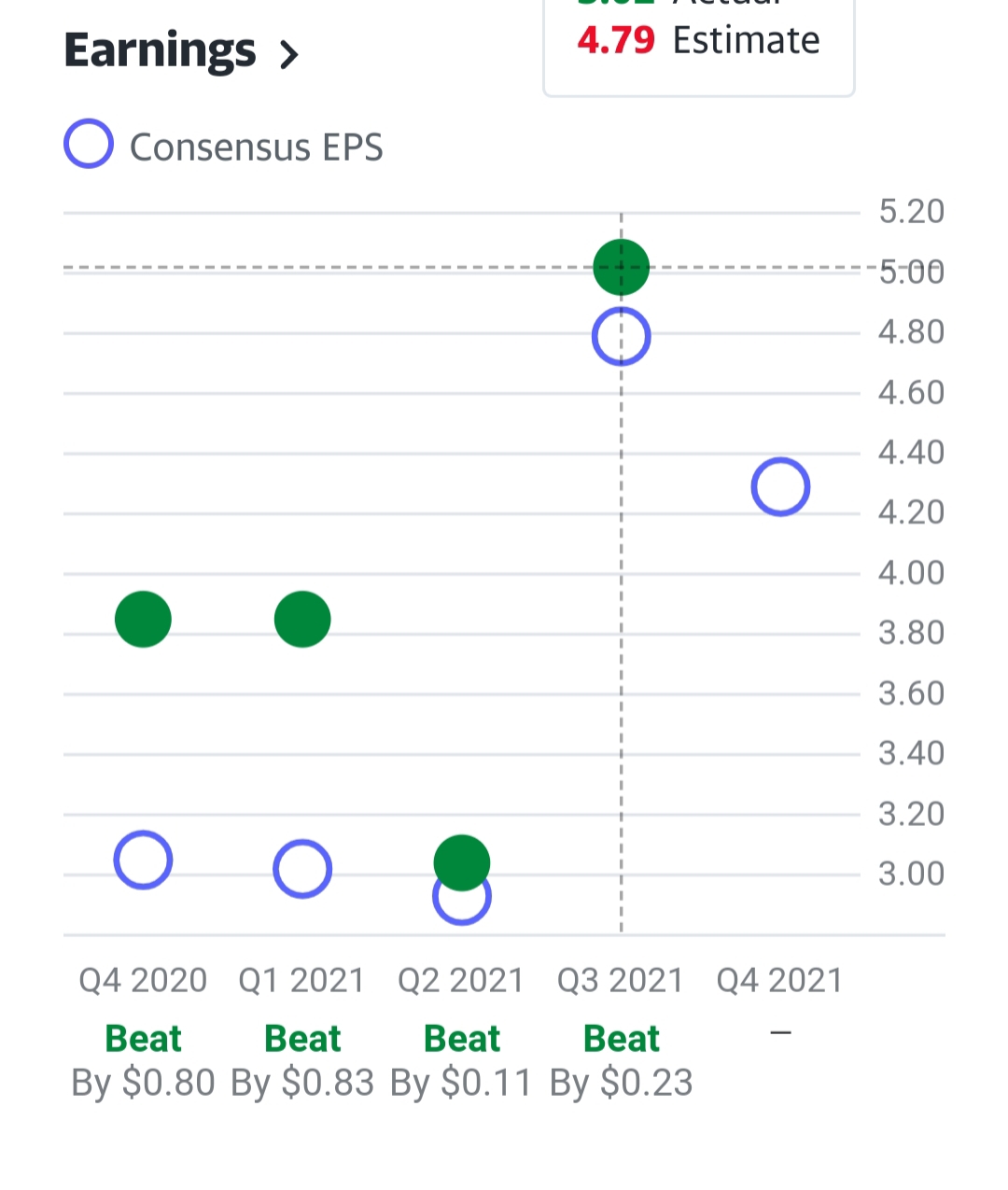Select Q3 2021 actual earnings green dot
Viewport: 1008px width, 1190px height.
(x=621, y=267)
